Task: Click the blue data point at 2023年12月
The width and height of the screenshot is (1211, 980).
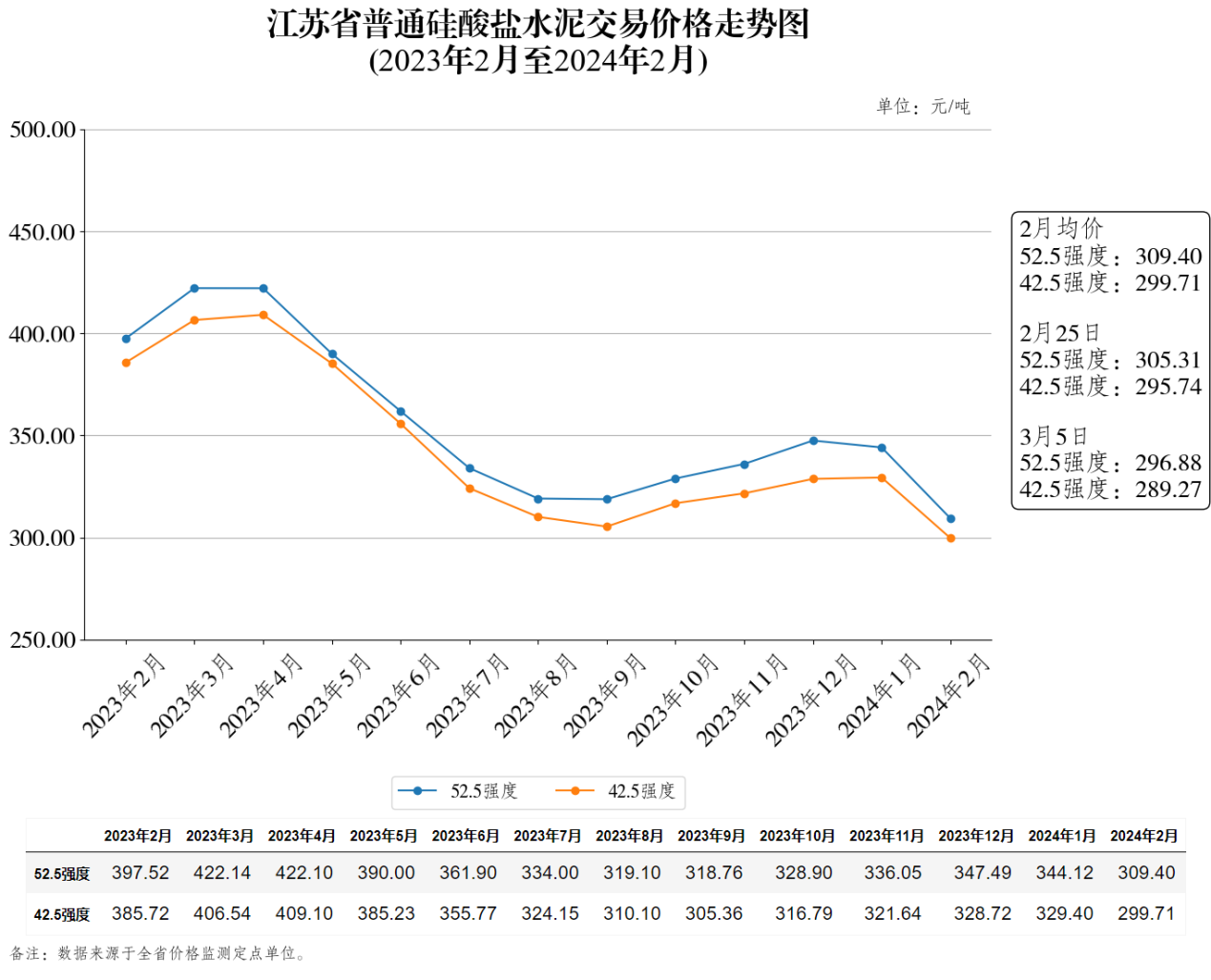Action: [814, 441]
